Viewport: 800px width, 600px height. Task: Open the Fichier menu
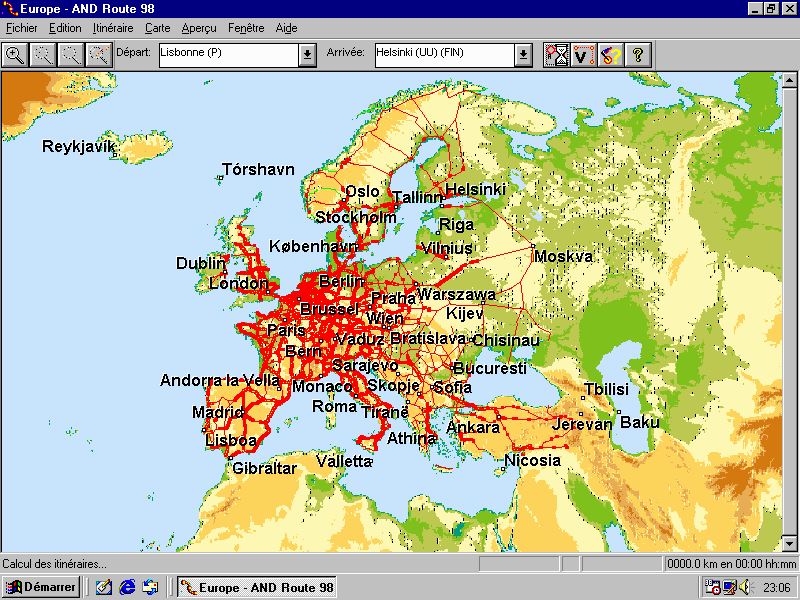click(21, 28)
